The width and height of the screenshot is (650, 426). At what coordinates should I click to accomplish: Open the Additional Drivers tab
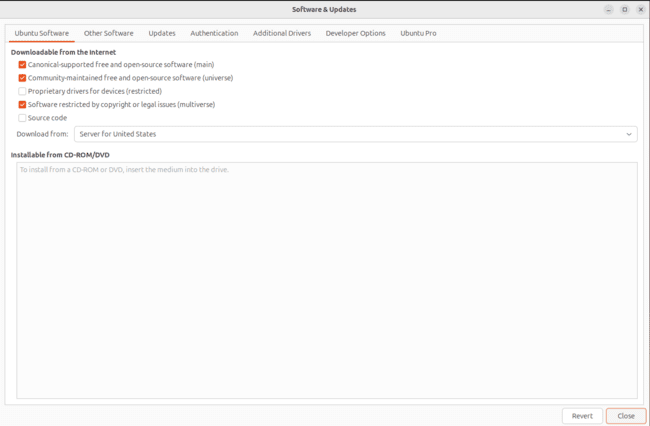click(x=282, y=33)
